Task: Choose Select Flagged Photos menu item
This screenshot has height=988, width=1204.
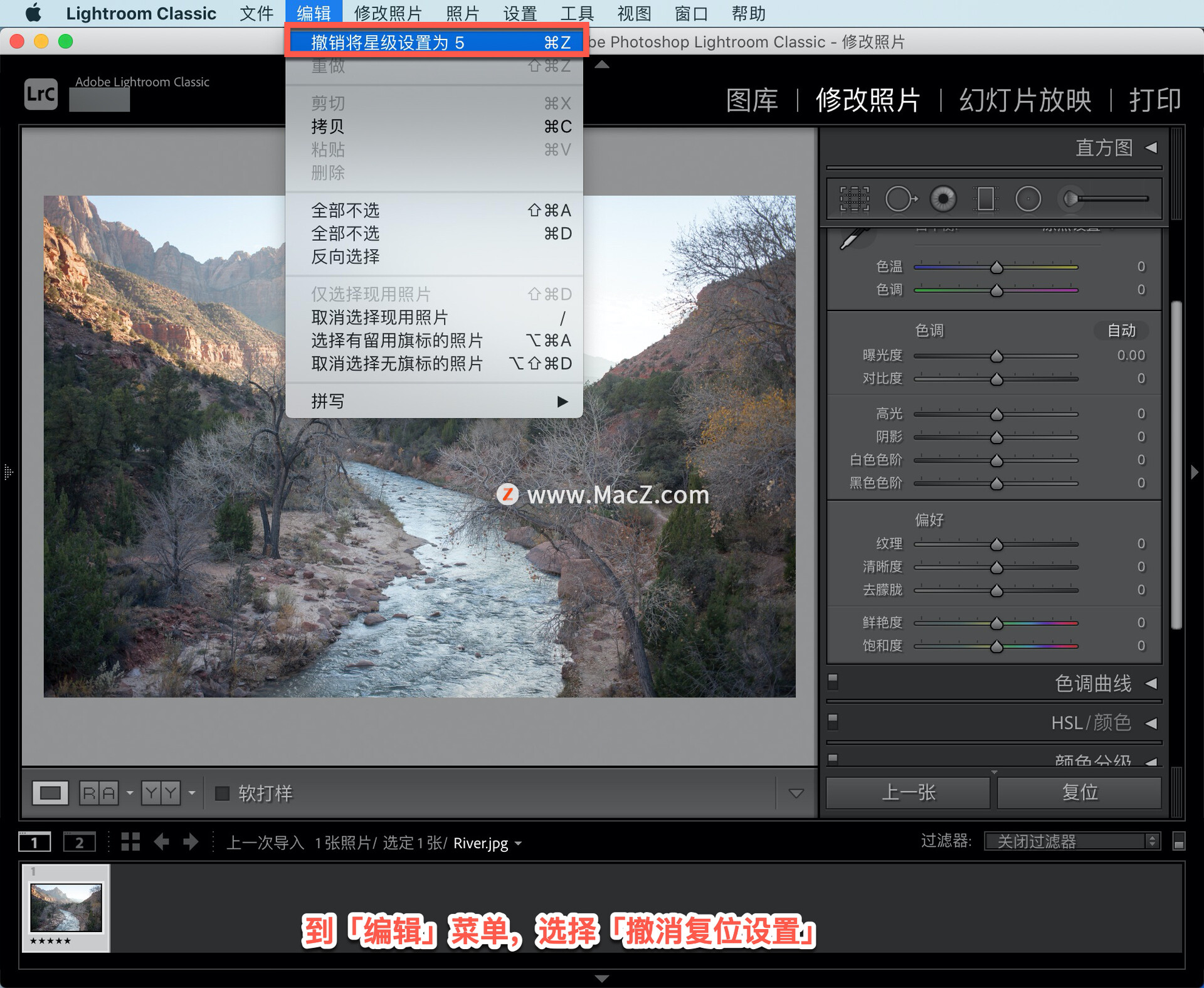Action: tap(434, 340)
